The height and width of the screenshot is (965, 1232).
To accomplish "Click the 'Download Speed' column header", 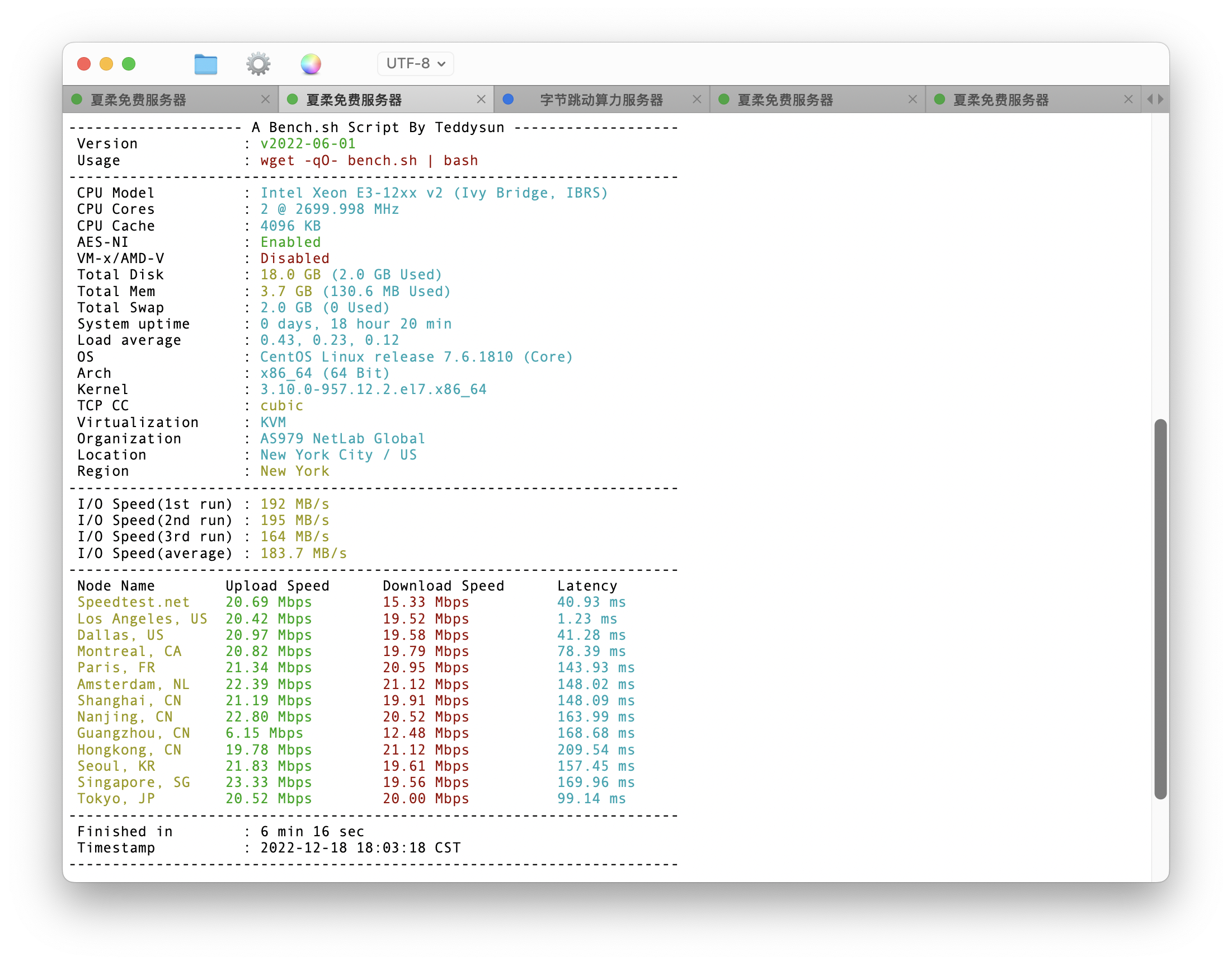I will point(443,587).
